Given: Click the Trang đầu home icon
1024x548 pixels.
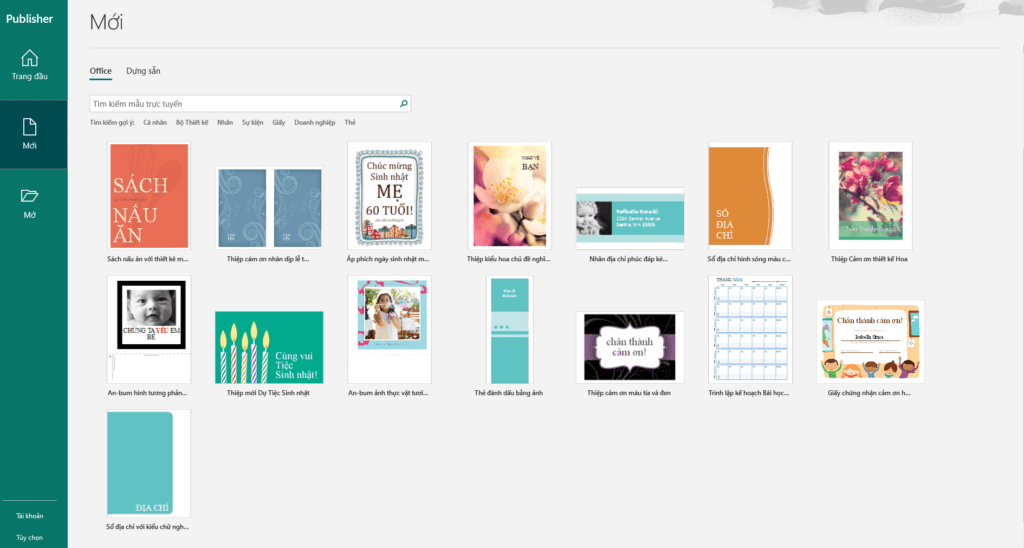Looking at the screenshot, I should tap(30, 58).
